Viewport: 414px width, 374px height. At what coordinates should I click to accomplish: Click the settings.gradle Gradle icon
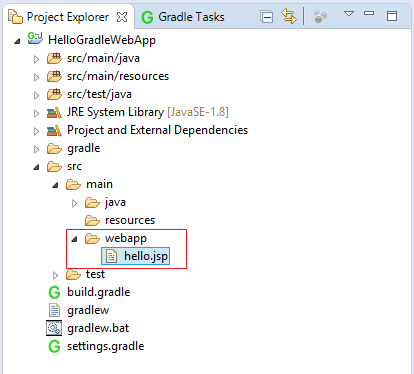tap(54, 346)
